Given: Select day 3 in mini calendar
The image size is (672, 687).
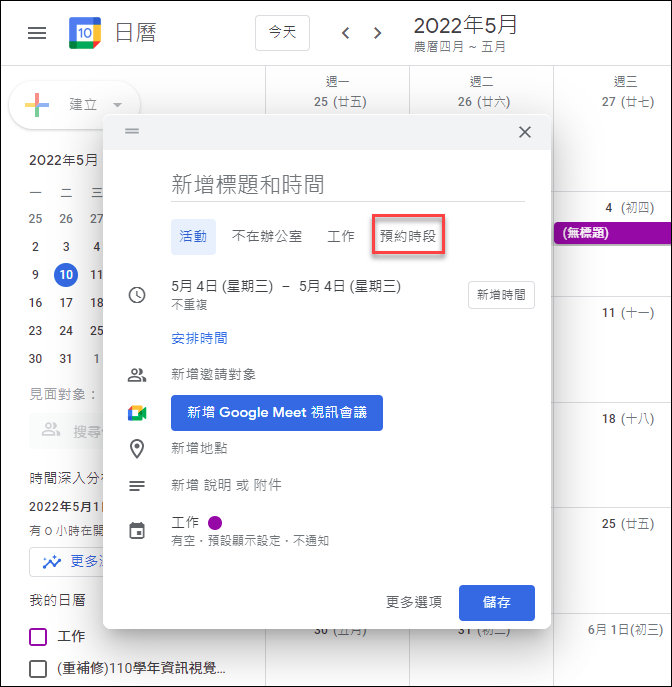Looking at the screenshot, I should click(66, 247).
